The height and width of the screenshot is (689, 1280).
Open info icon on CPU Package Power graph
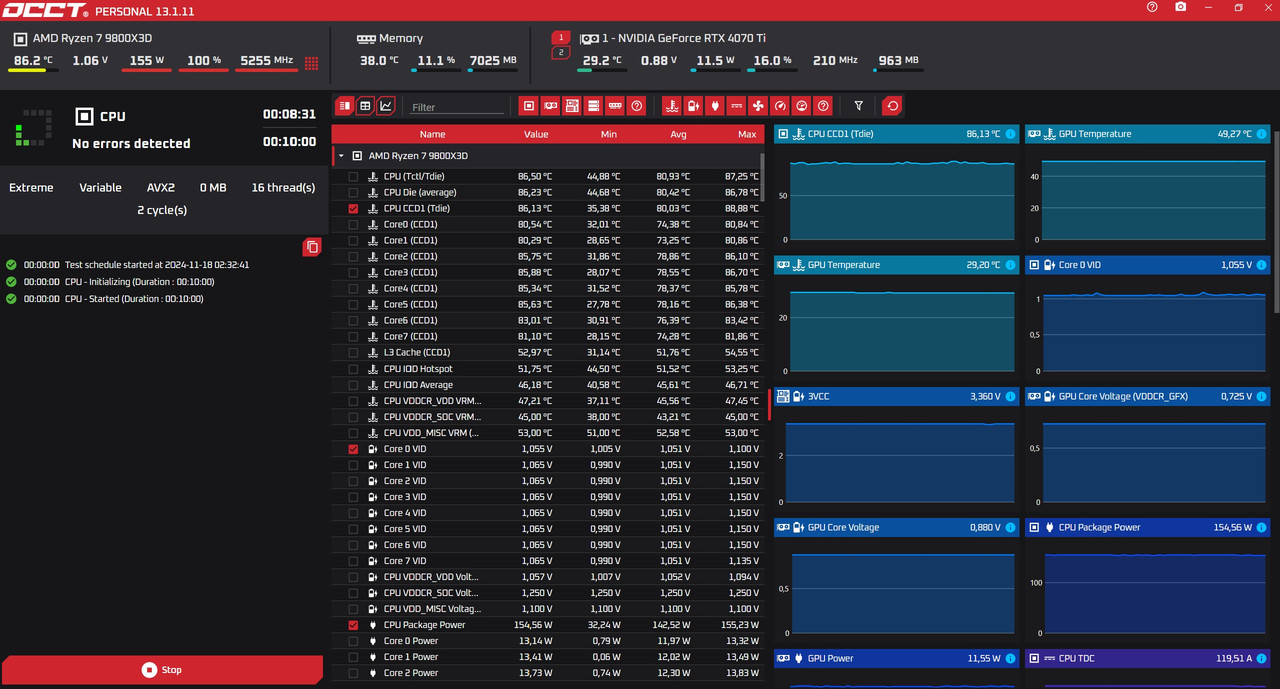click(1261, 527)
